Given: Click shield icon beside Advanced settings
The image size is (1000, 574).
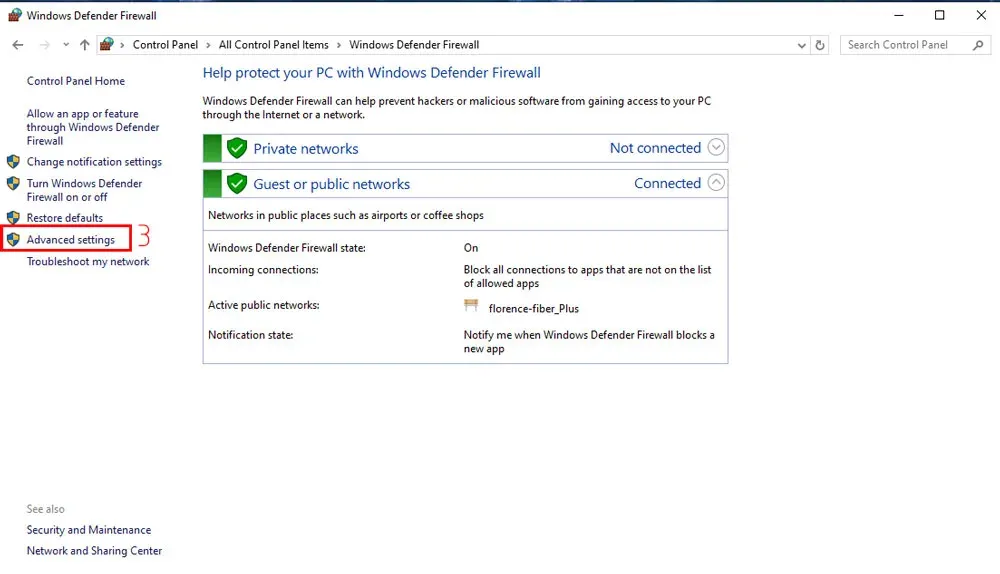Looking at the screenshot, I should point(13,239).
